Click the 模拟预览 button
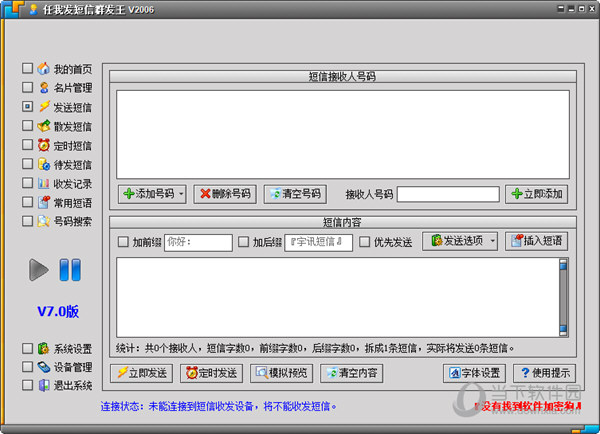The width and height of the screenshot is (600, 434). pos(282,373)
